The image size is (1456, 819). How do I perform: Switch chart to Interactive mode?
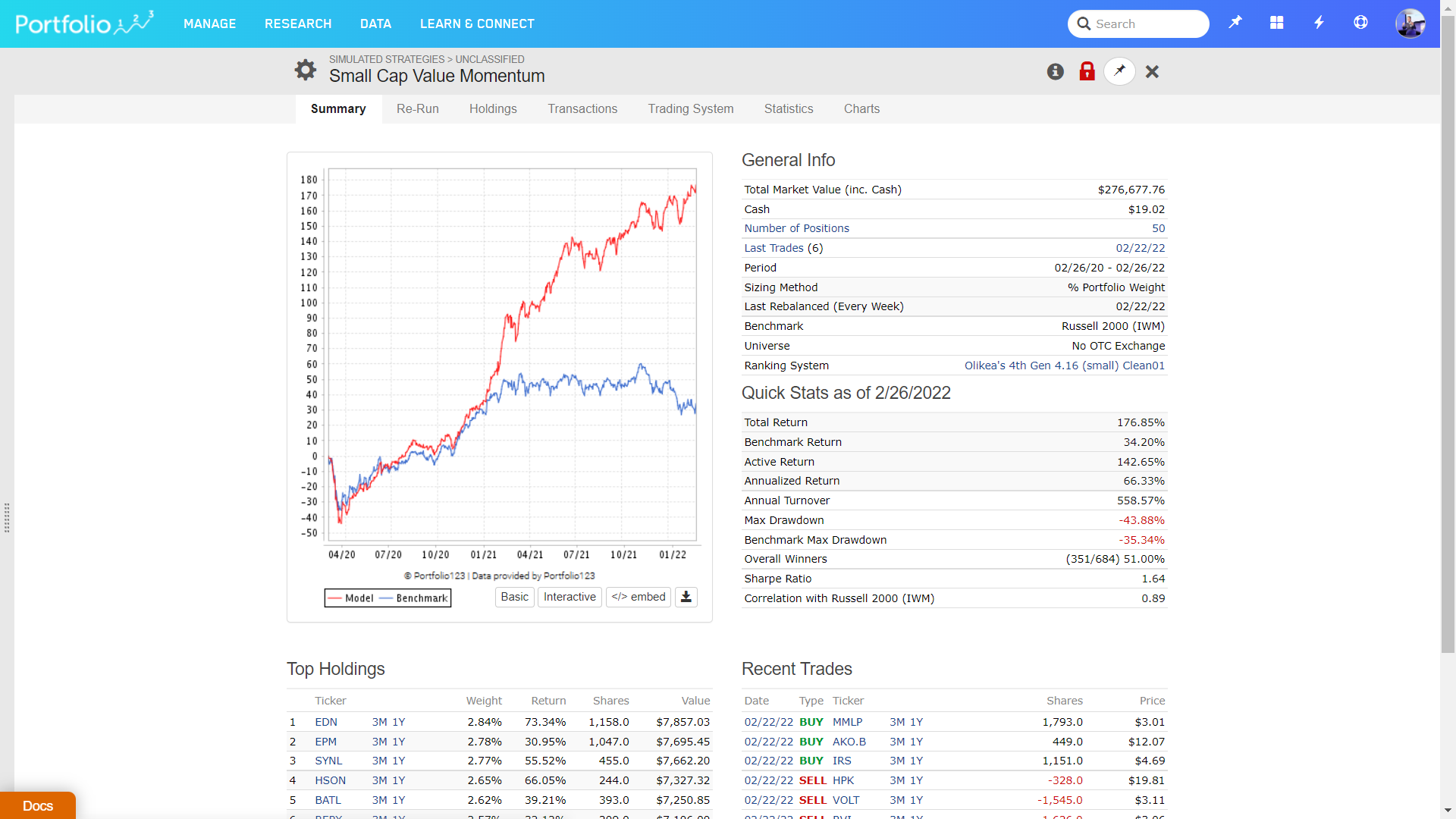pos(570,598)
